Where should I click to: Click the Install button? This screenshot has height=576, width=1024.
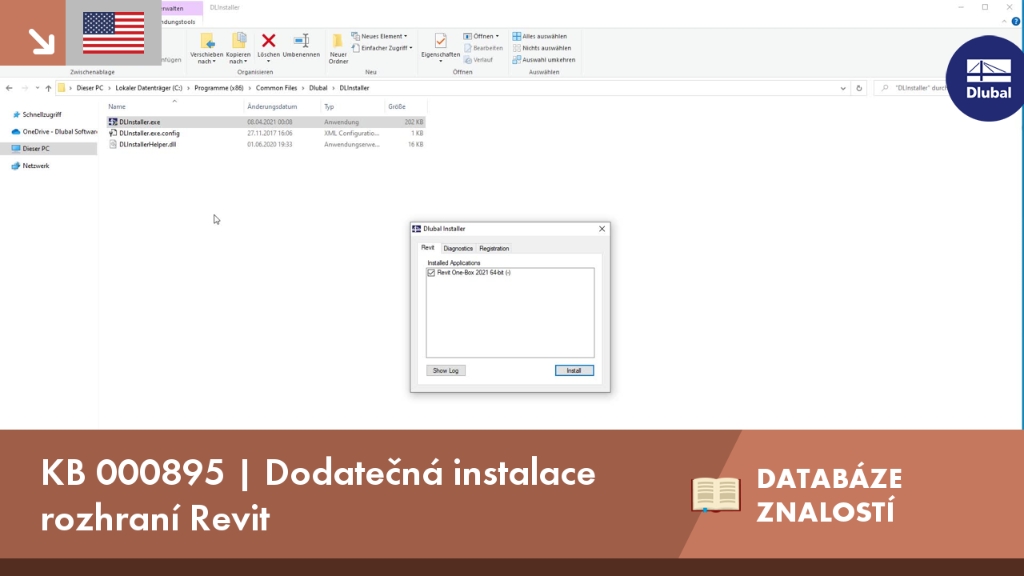coord(574,371)
